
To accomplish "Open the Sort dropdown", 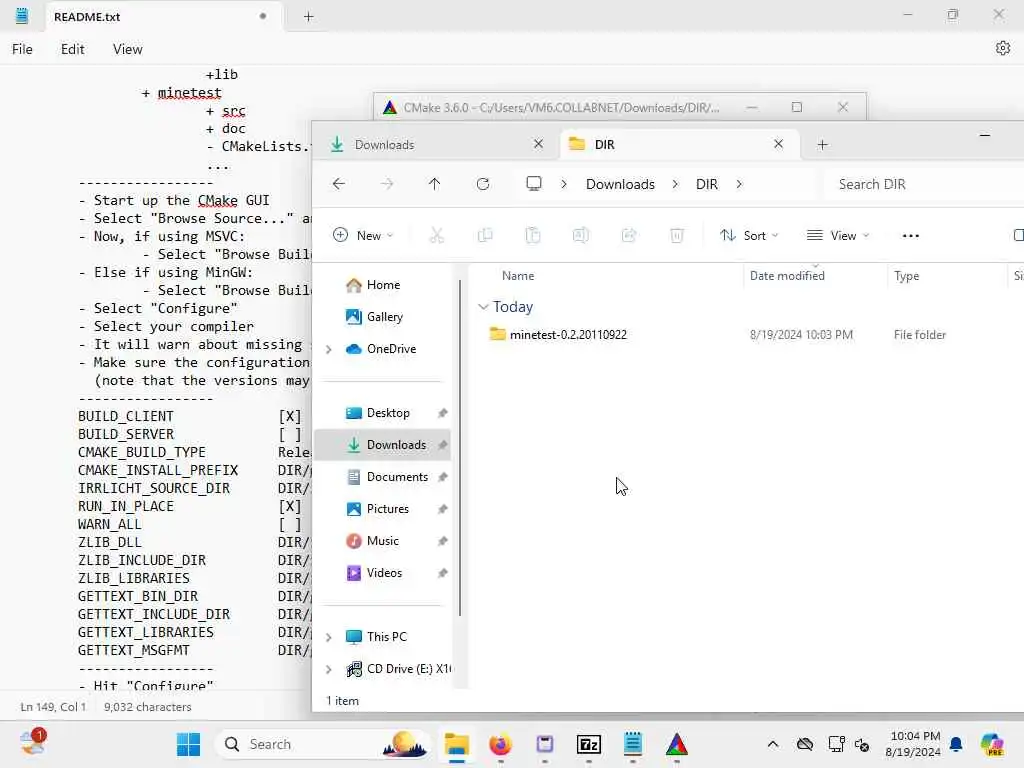I will coord(749,236).
